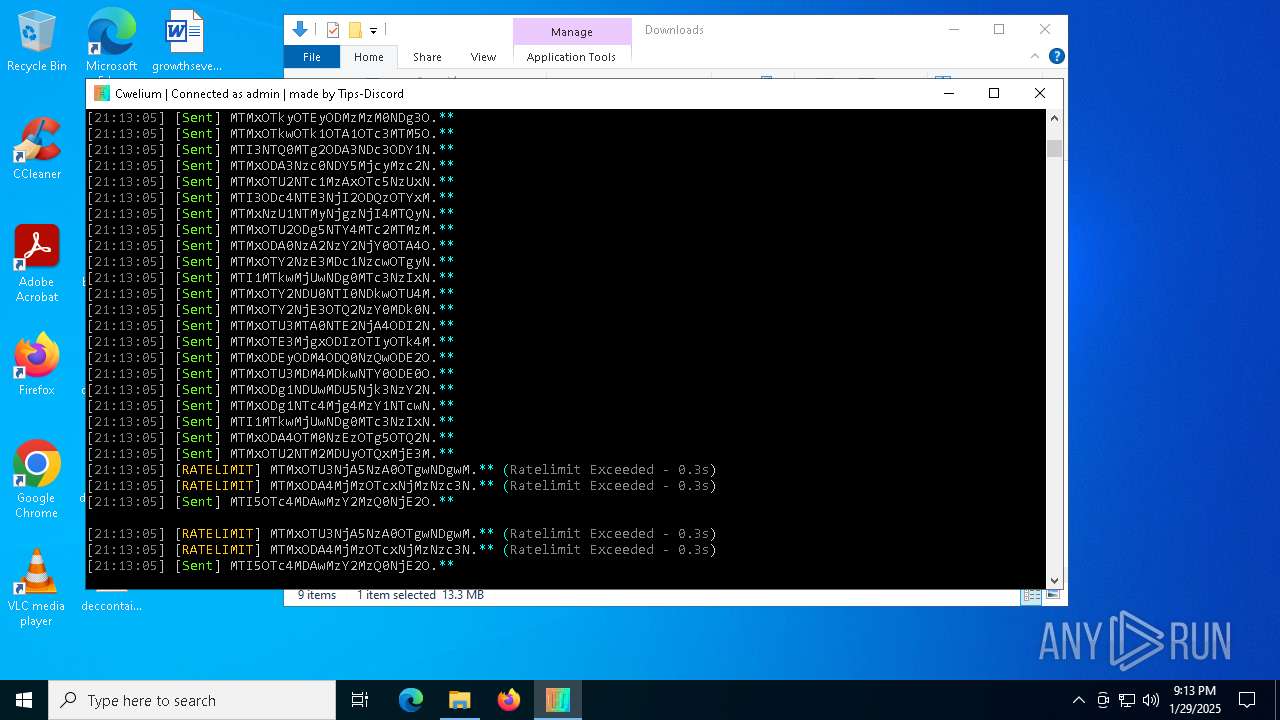Image resolution: width=1280 pixels, height=720 pixels.
Task: Click Sent line MTI3NTQ0MTg2ODA3NDc3ODY1N
Action: pyautogui.click(x=270, y=150)
